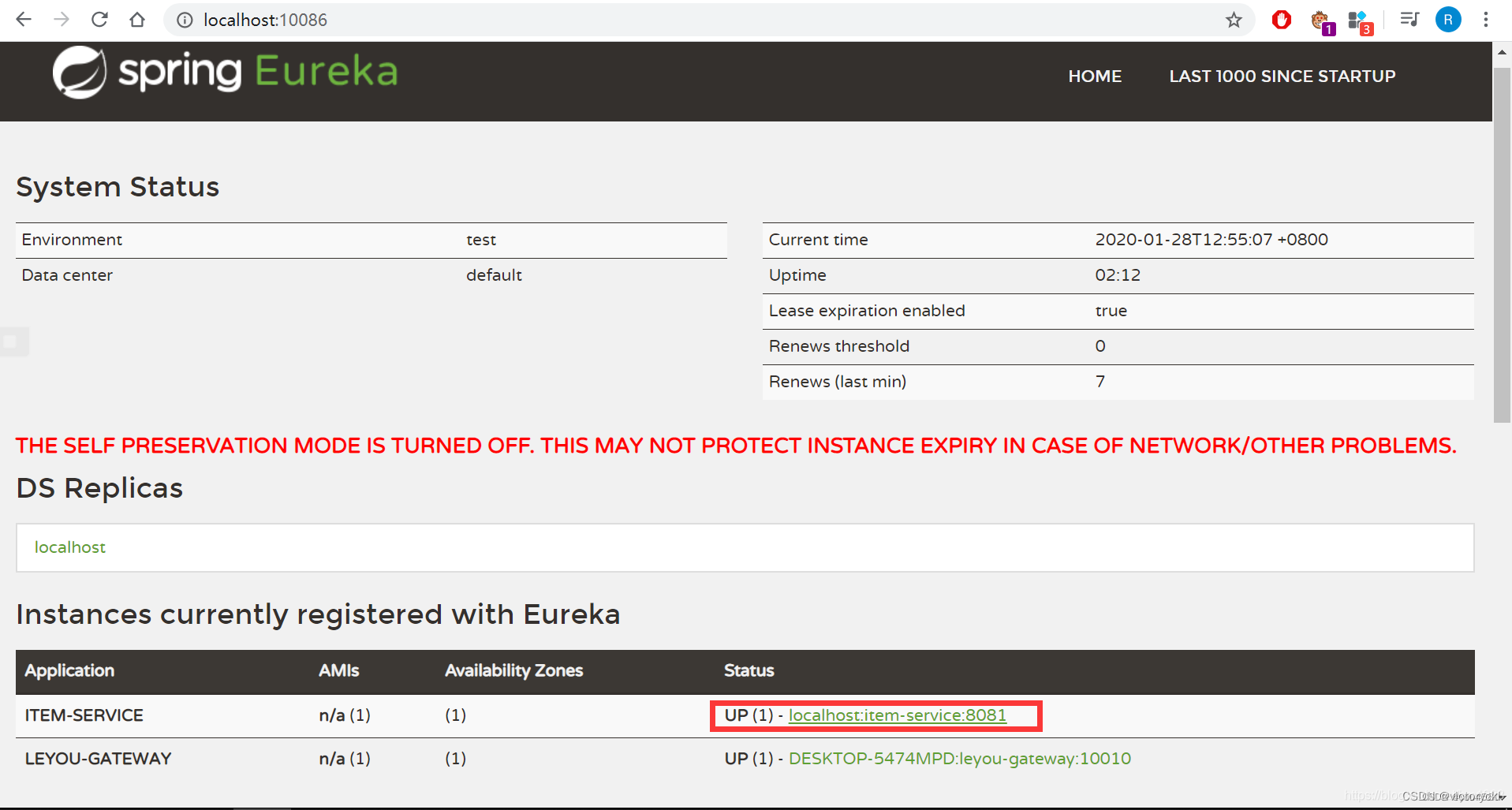Click the System Status heading
The width and height of the screenshot is (1512, 810).
pyautogui.click(x=118, y=187)
